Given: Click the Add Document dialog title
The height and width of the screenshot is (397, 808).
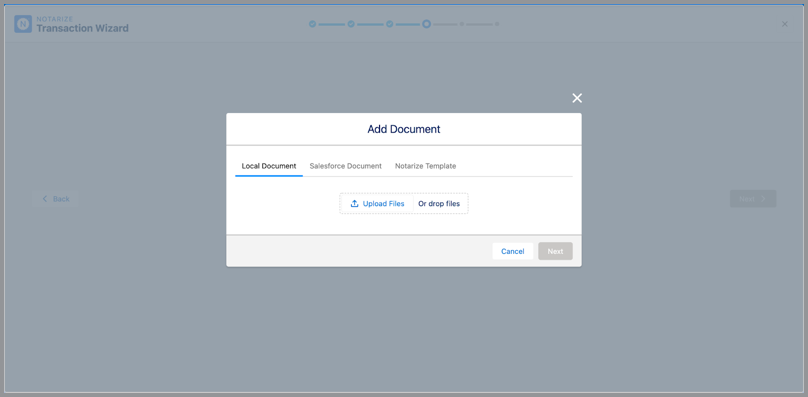Looking at the screenshot, I should pos(404,129).
